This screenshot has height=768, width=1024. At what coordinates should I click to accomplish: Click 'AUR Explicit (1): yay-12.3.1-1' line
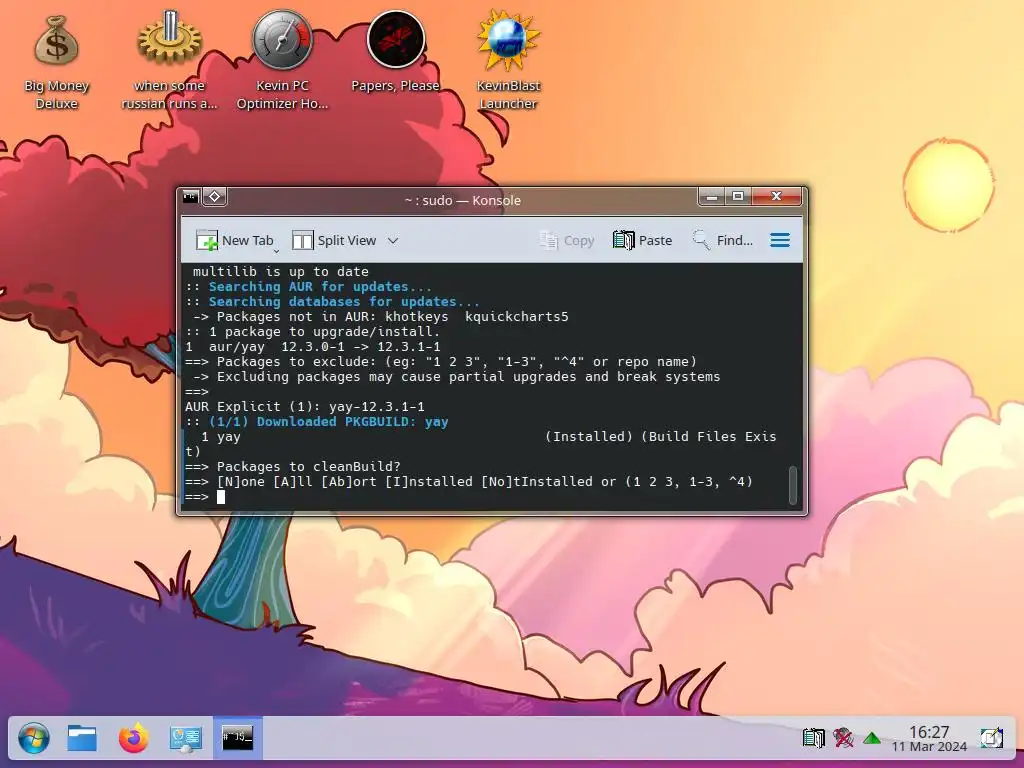click(x=305, y=407)
